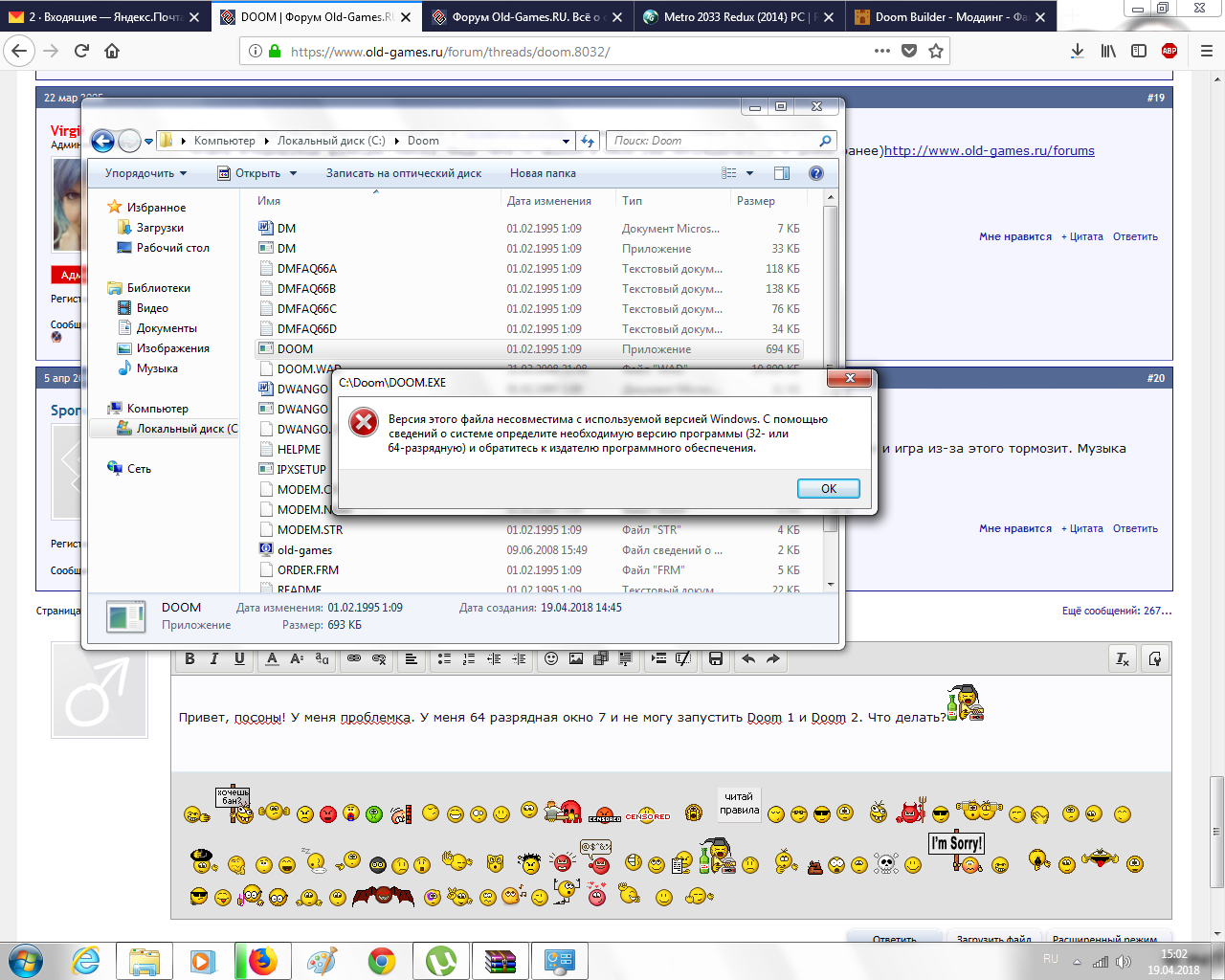Viewport: 1225px width, 980px height.
Task: Open the old-games.ru/forums hyperlink
Action: tap(989, 150)
